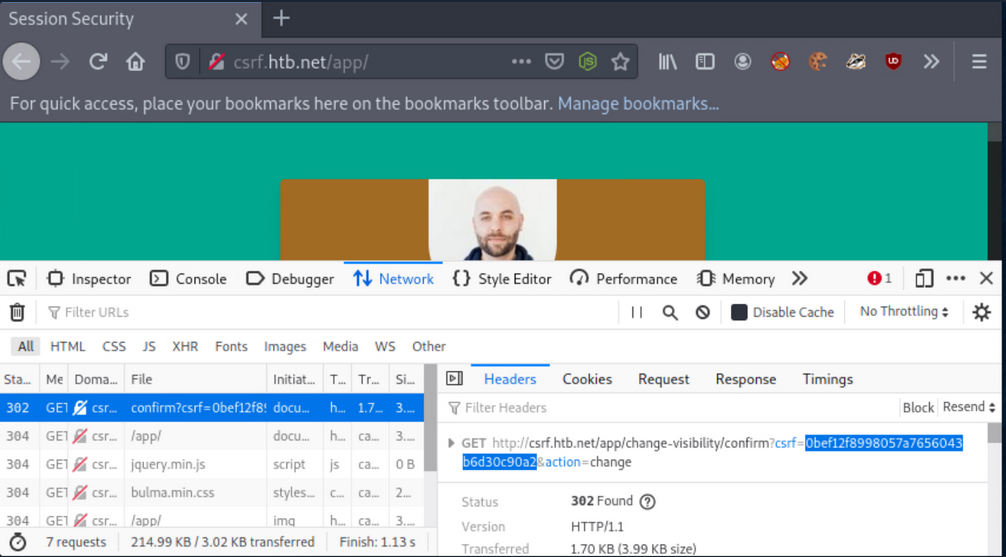Image resolution: width=1006 pixels, height=557 pixels.
Task: Click the request blocking icon
Action: point(703,312)
